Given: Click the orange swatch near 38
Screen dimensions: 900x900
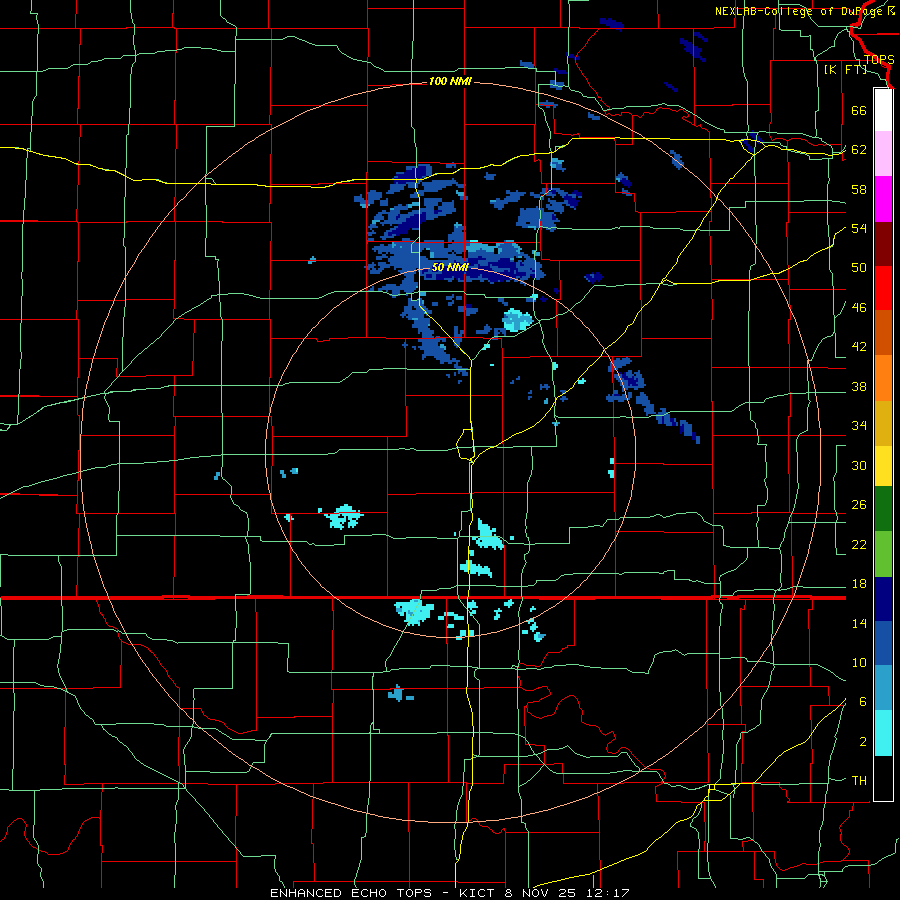Looking at the screenshot, I should click(883, 378).
